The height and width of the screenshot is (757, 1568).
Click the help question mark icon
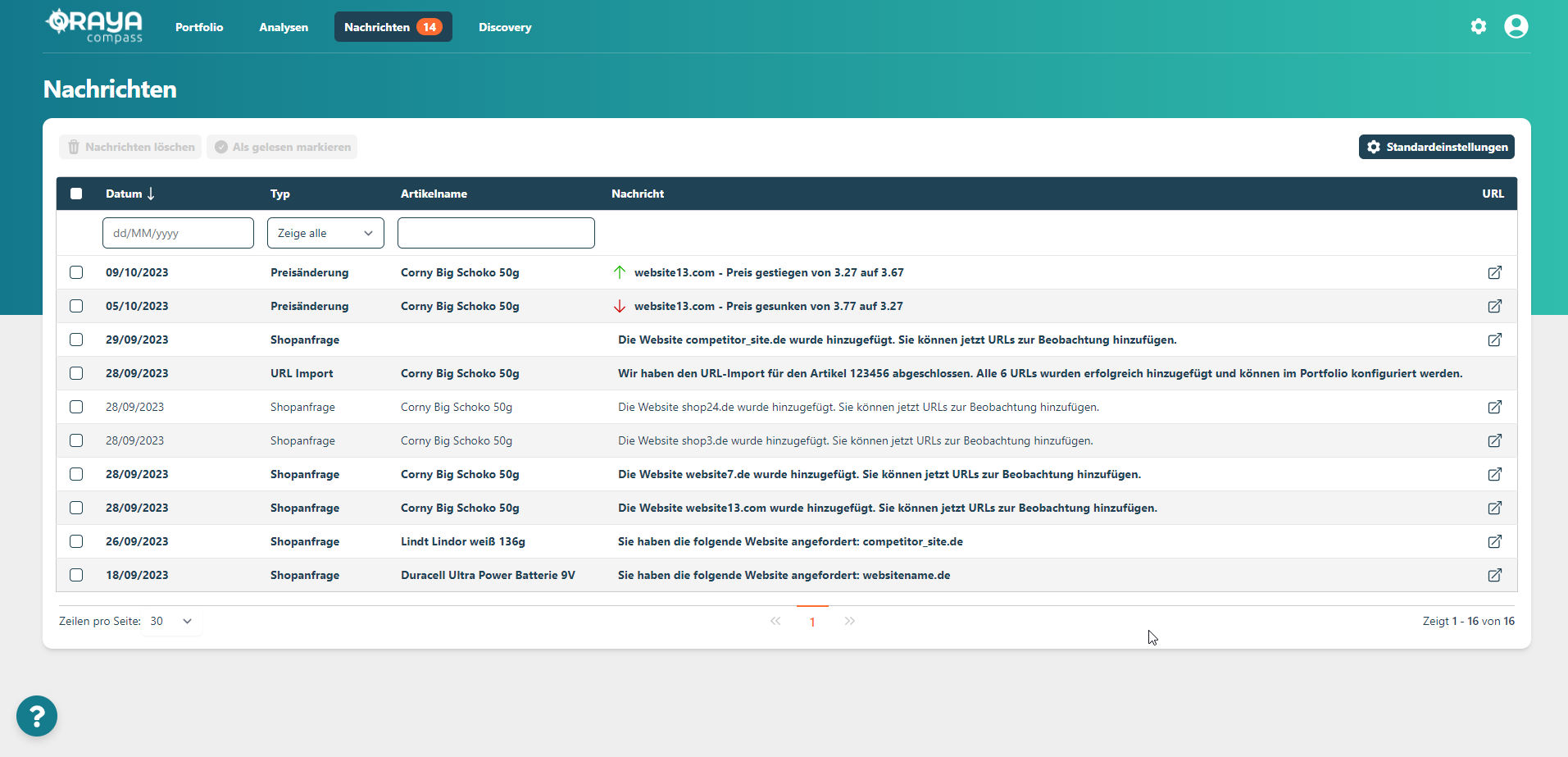point(36,715)
